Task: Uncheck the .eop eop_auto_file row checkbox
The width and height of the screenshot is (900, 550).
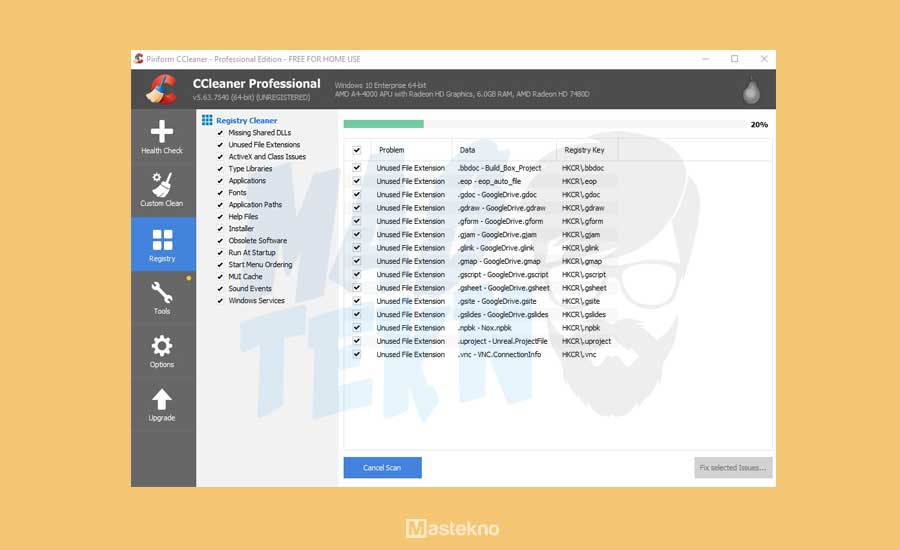Action: point(357,181)
